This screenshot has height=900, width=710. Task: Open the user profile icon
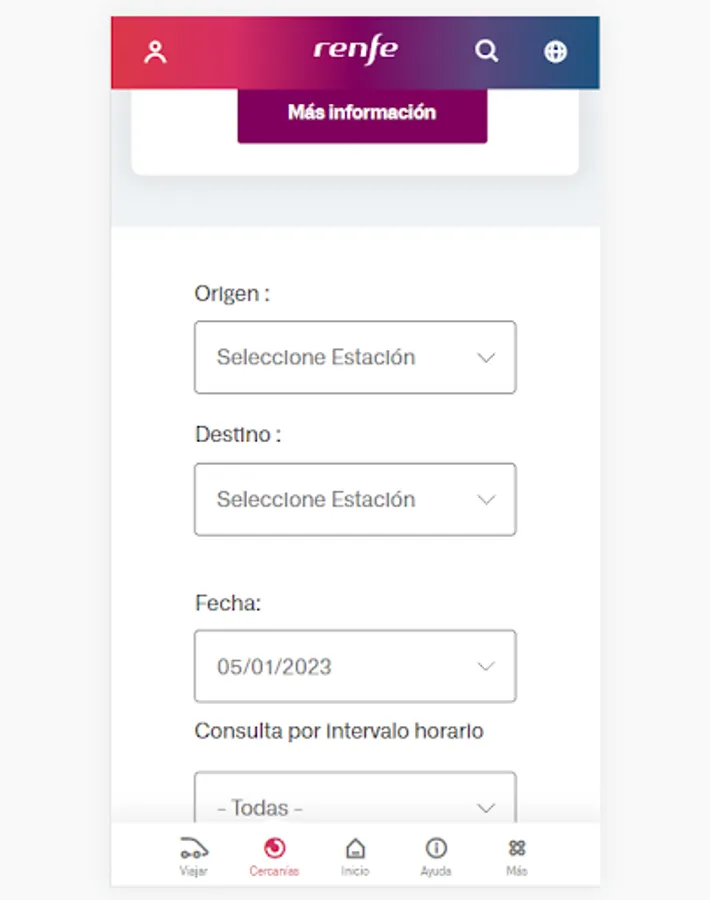(155, 52)
